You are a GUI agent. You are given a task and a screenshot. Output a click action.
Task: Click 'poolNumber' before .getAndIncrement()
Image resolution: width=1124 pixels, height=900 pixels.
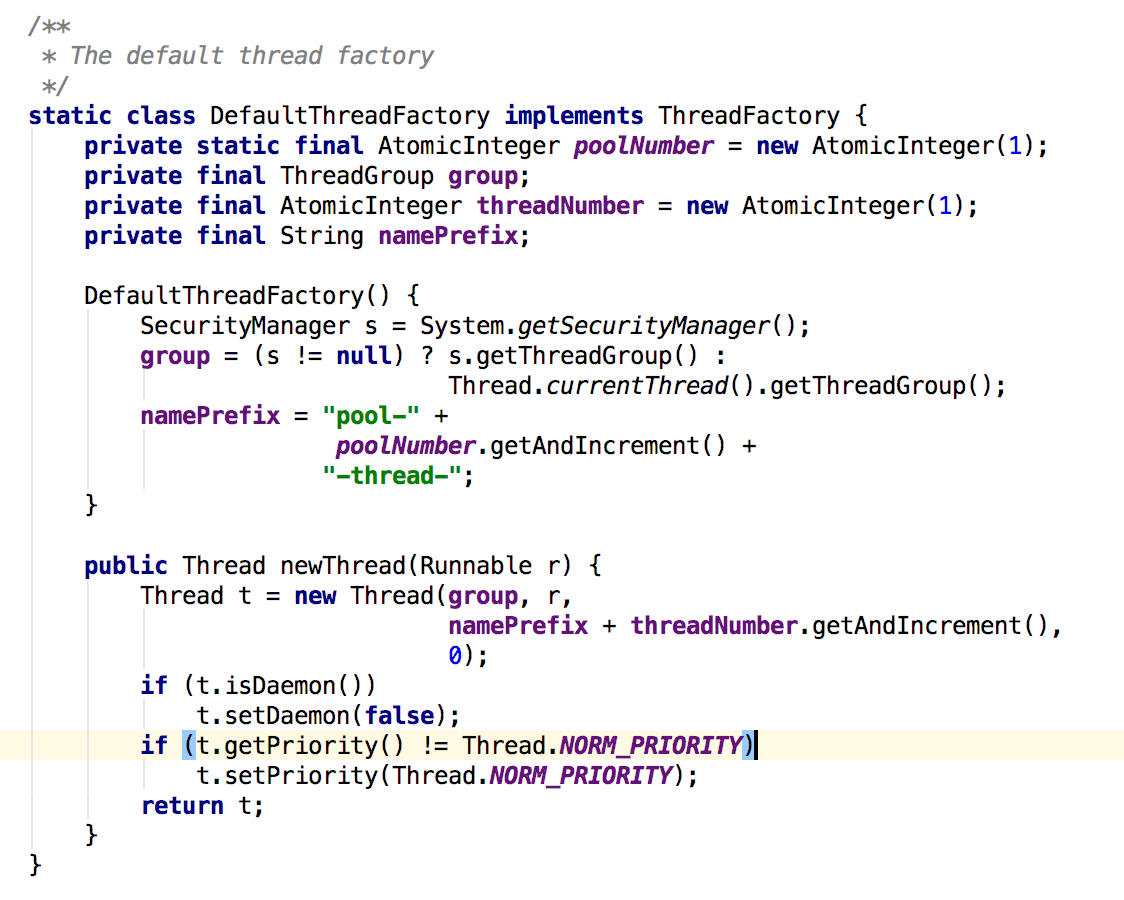click(x=406, y=446)
